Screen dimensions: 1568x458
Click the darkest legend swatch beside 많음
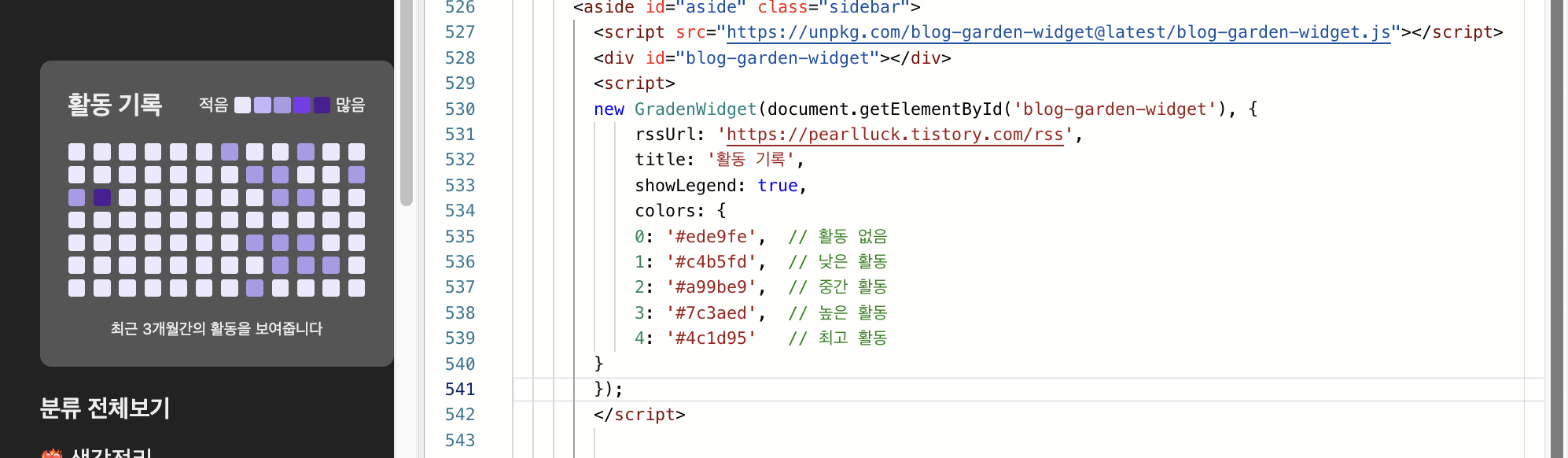322,105
